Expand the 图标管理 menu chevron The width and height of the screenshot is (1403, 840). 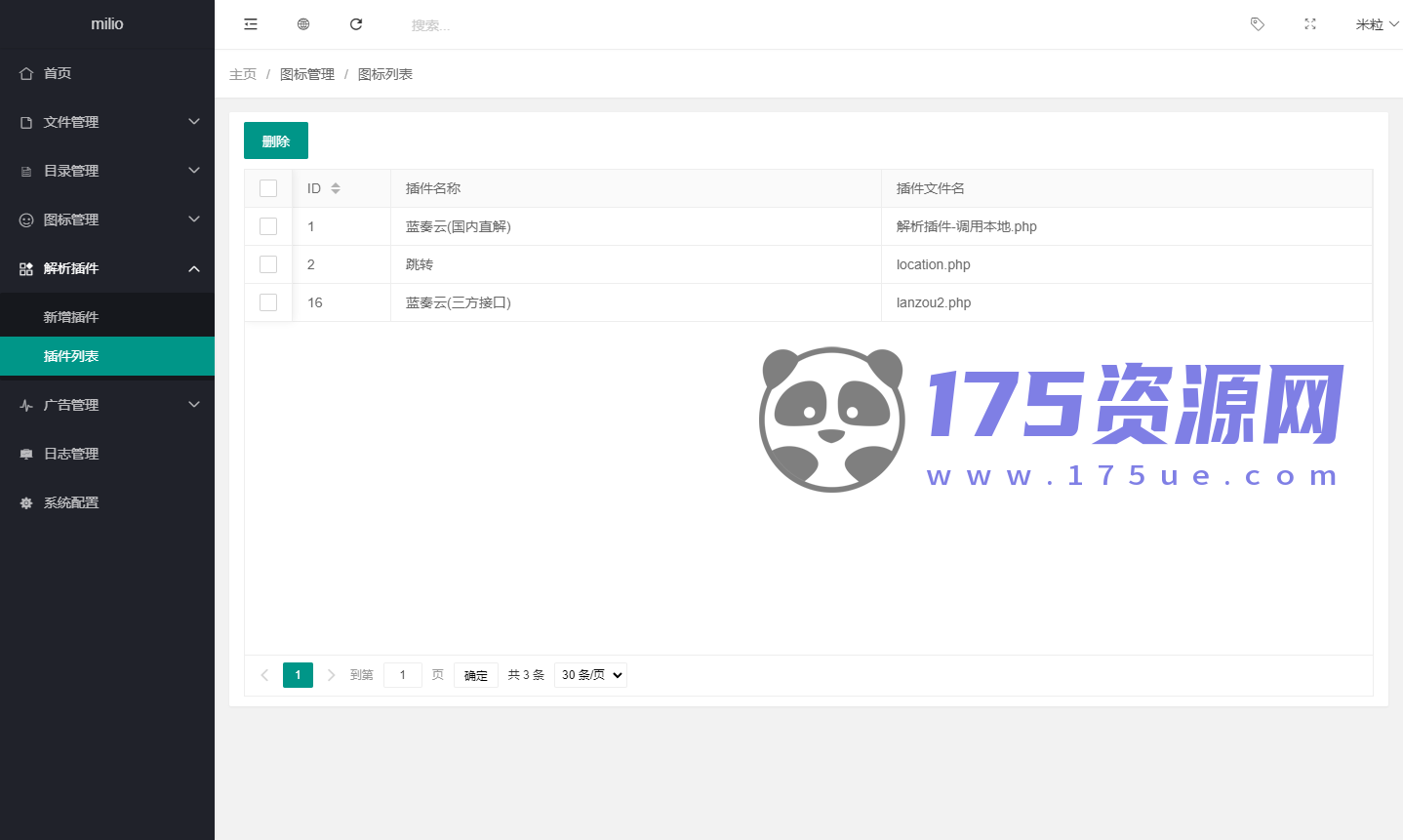click(x=194, y=220)
